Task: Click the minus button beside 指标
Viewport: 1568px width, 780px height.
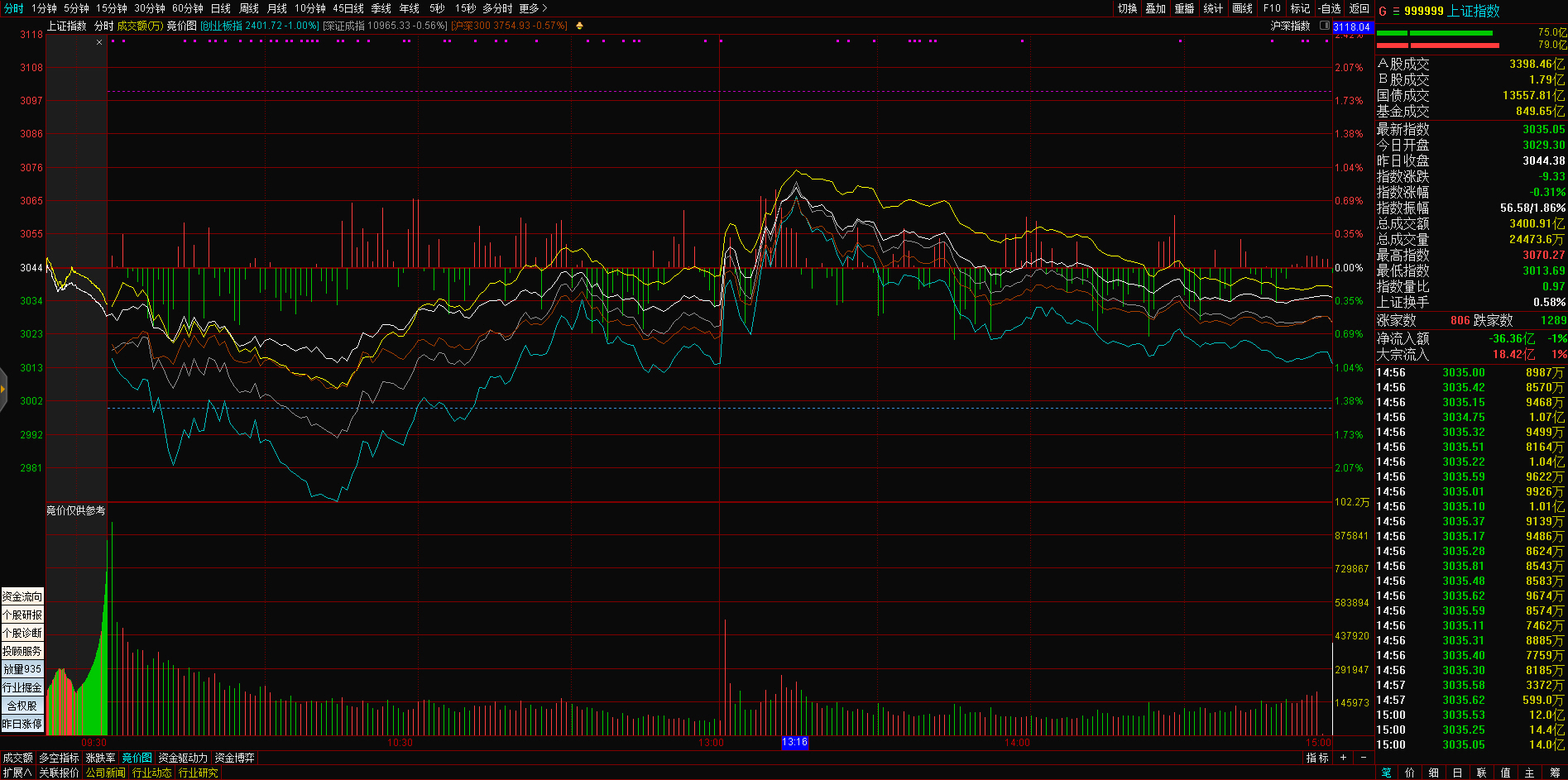Action: coord(1364,758)
